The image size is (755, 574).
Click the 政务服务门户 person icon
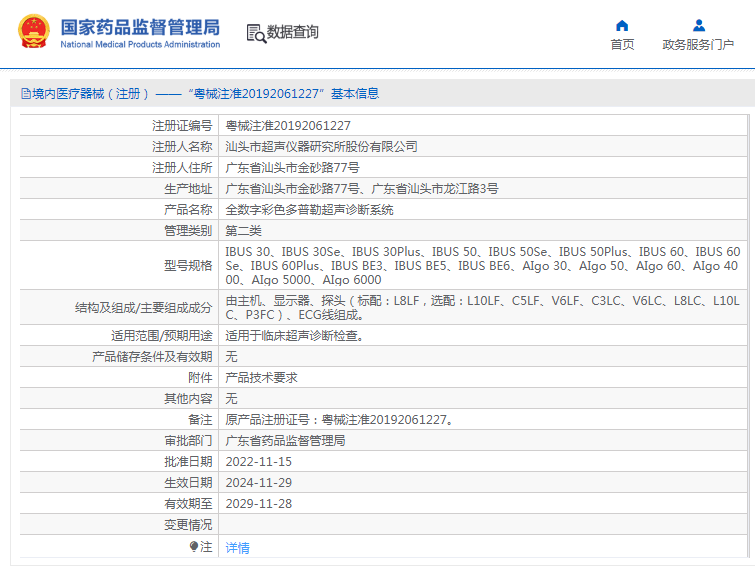pos(698,25)
